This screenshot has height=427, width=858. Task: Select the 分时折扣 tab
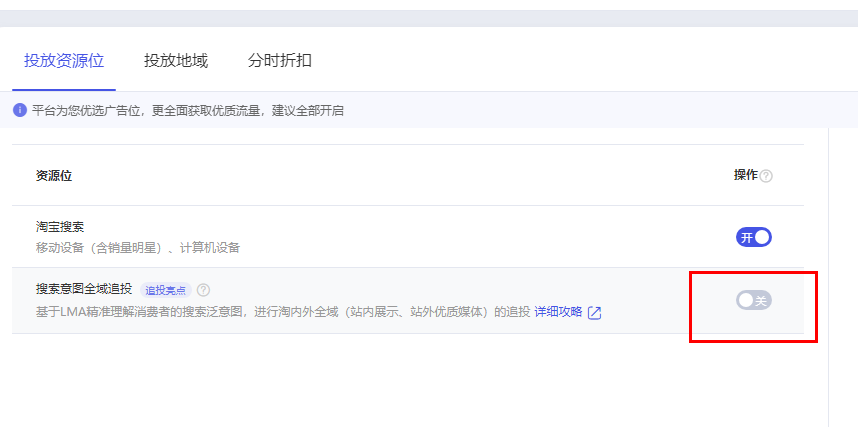279,61
